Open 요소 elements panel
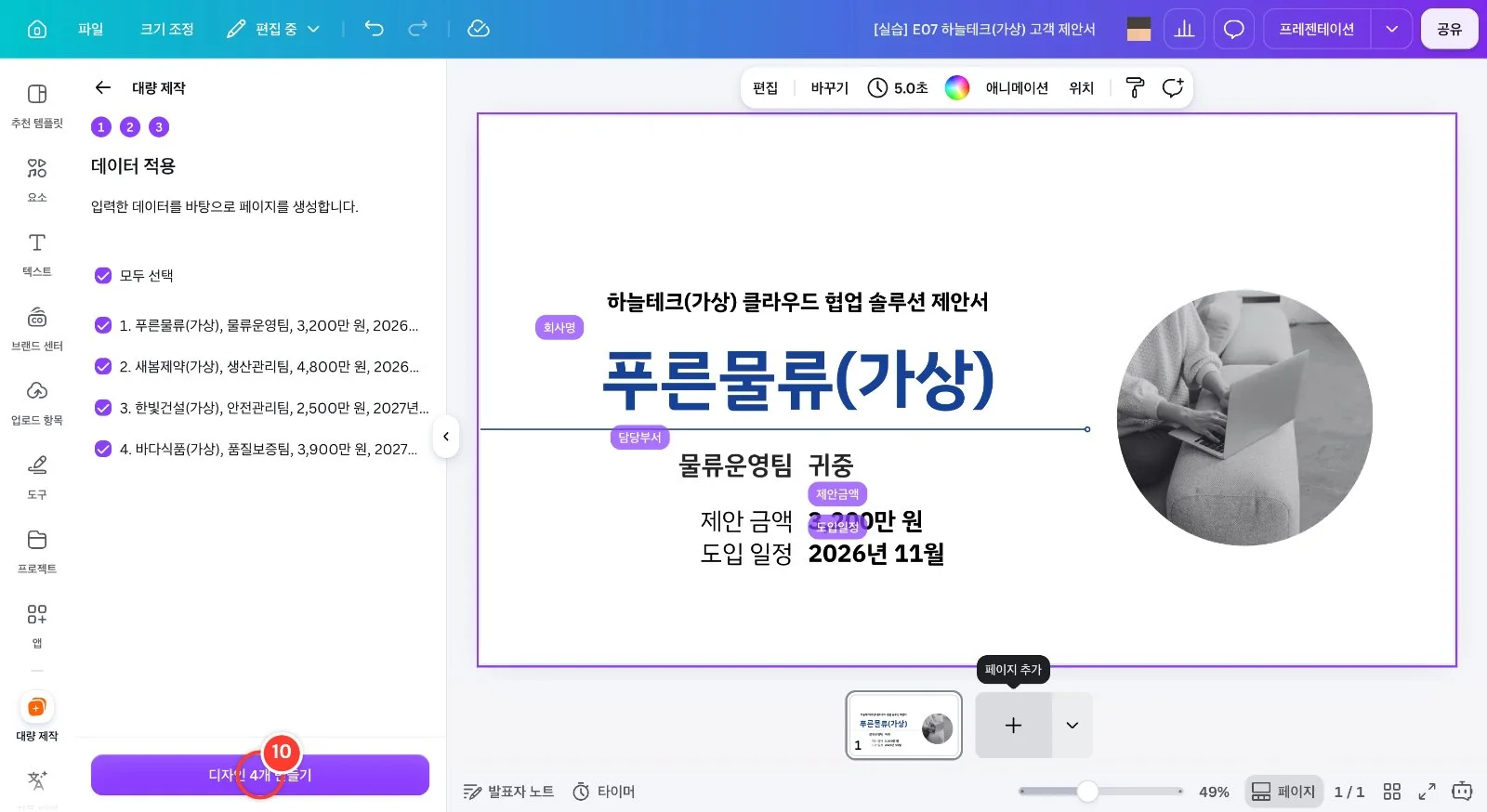Viewport: 1487px width, 812px height. [37, 179]
